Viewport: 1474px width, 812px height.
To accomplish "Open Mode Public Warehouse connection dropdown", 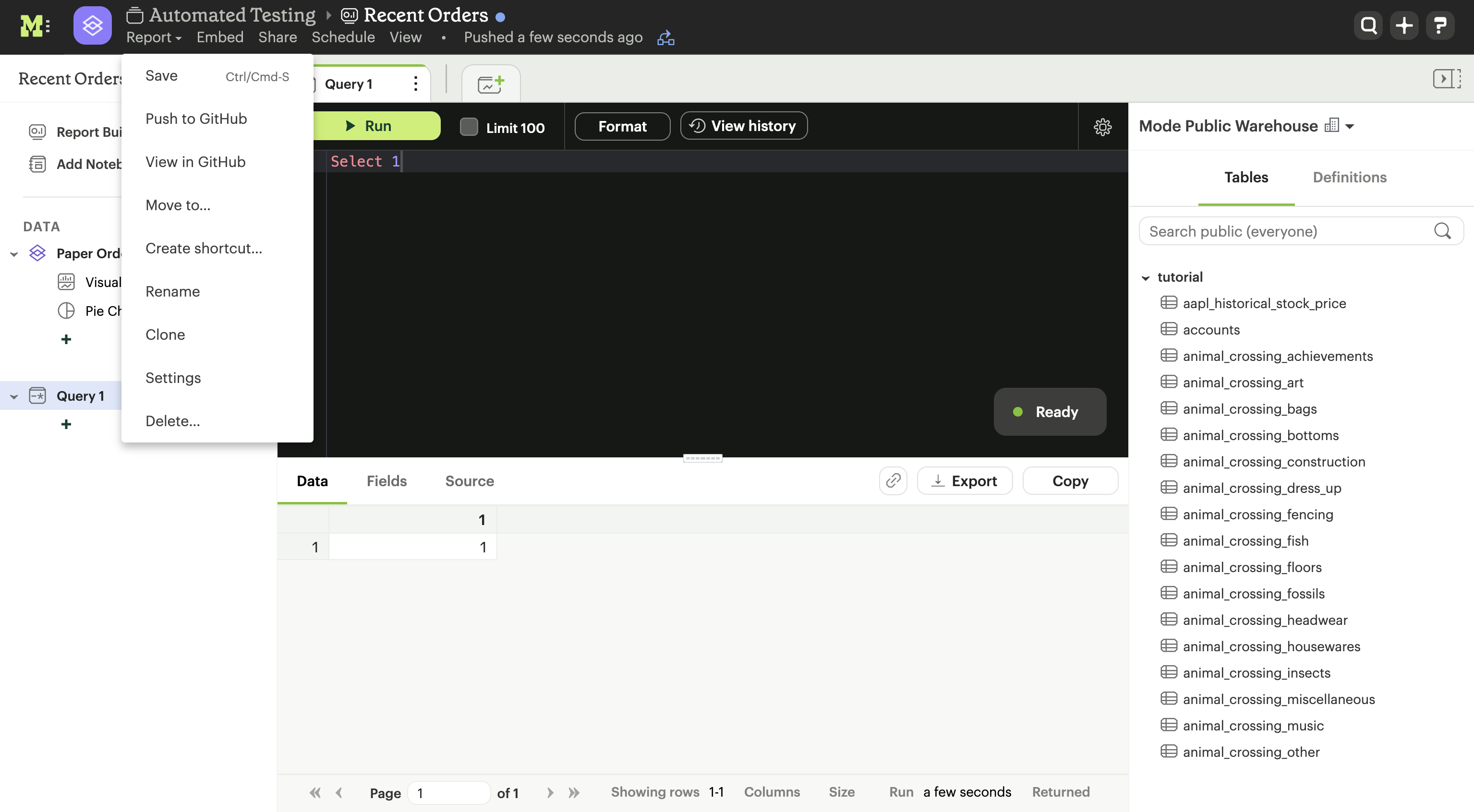I will pos(1350,126).
